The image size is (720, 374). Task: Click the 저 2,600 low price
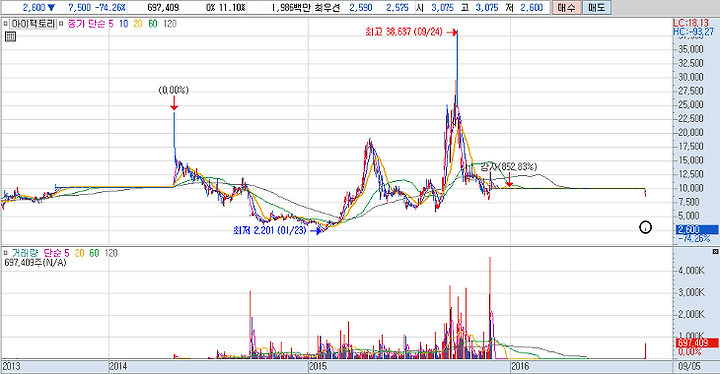(x=524, y=7)
